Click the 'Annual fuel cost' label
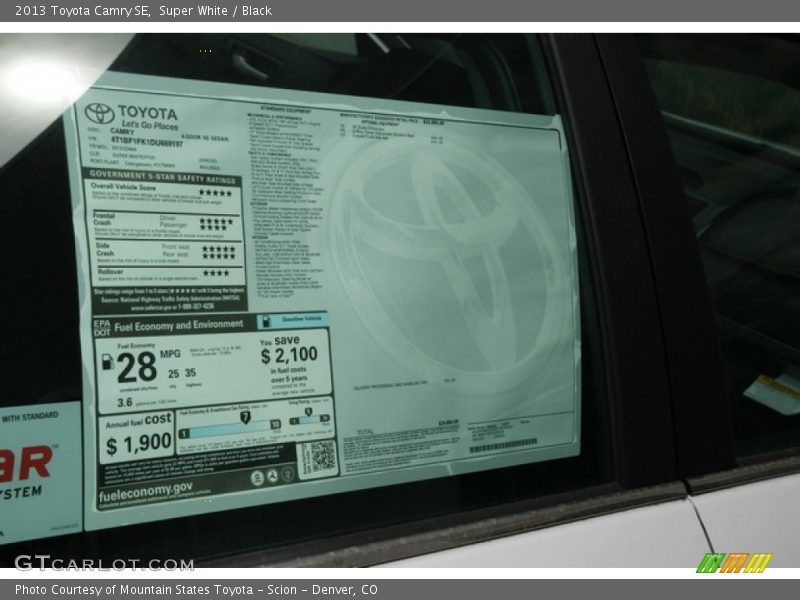This screenshot has height=600, width=800. 138,420
